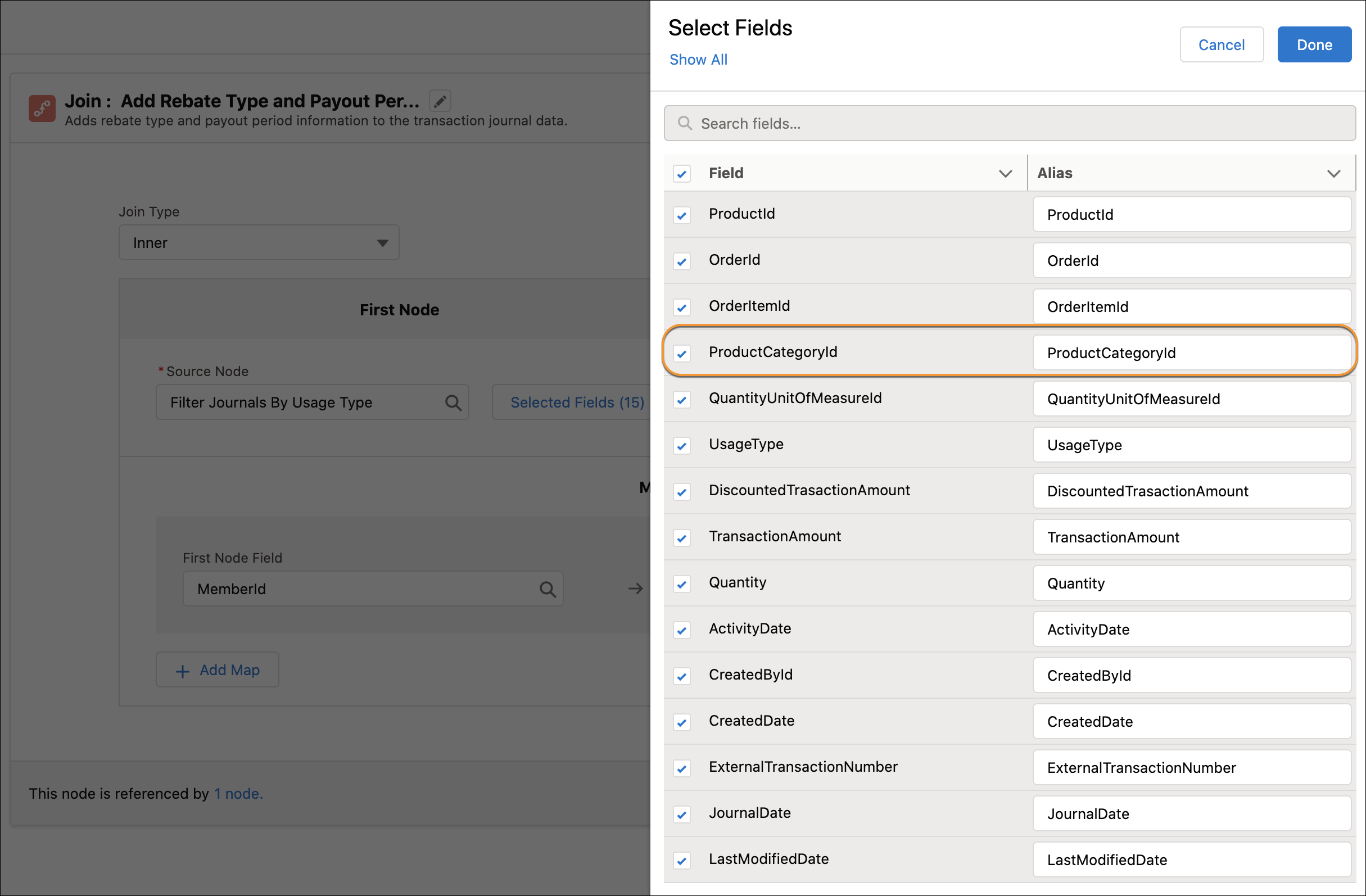Click the Cancel button
The width and height of the screenshot is (1366, 896).
[1222, 45]
